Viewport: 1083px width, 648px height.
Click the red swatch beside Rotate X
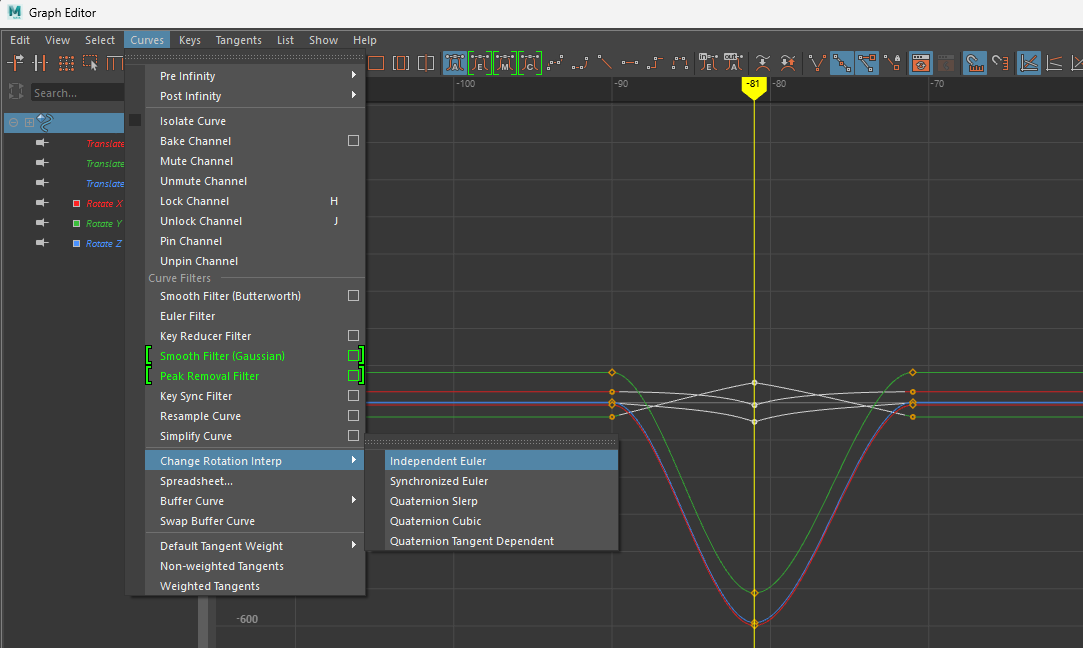click(x=76, y=203)
